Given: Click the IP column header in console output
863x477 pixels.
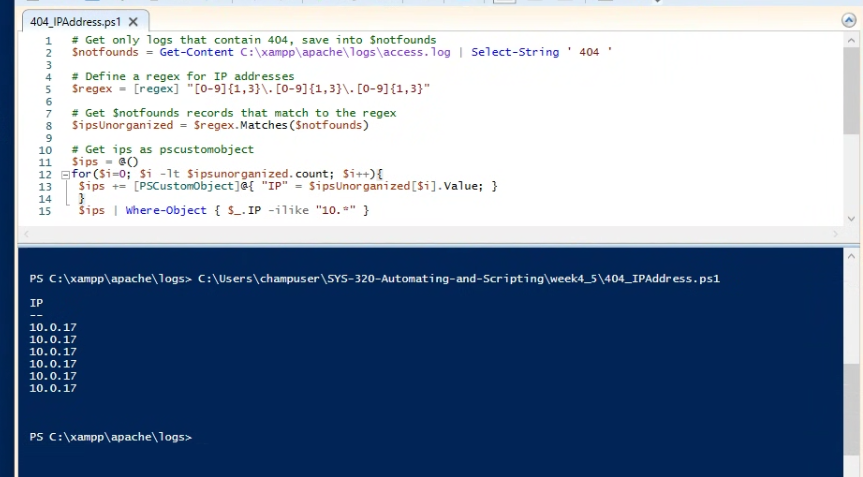Looking at the screenshot, I should (36, 303).
